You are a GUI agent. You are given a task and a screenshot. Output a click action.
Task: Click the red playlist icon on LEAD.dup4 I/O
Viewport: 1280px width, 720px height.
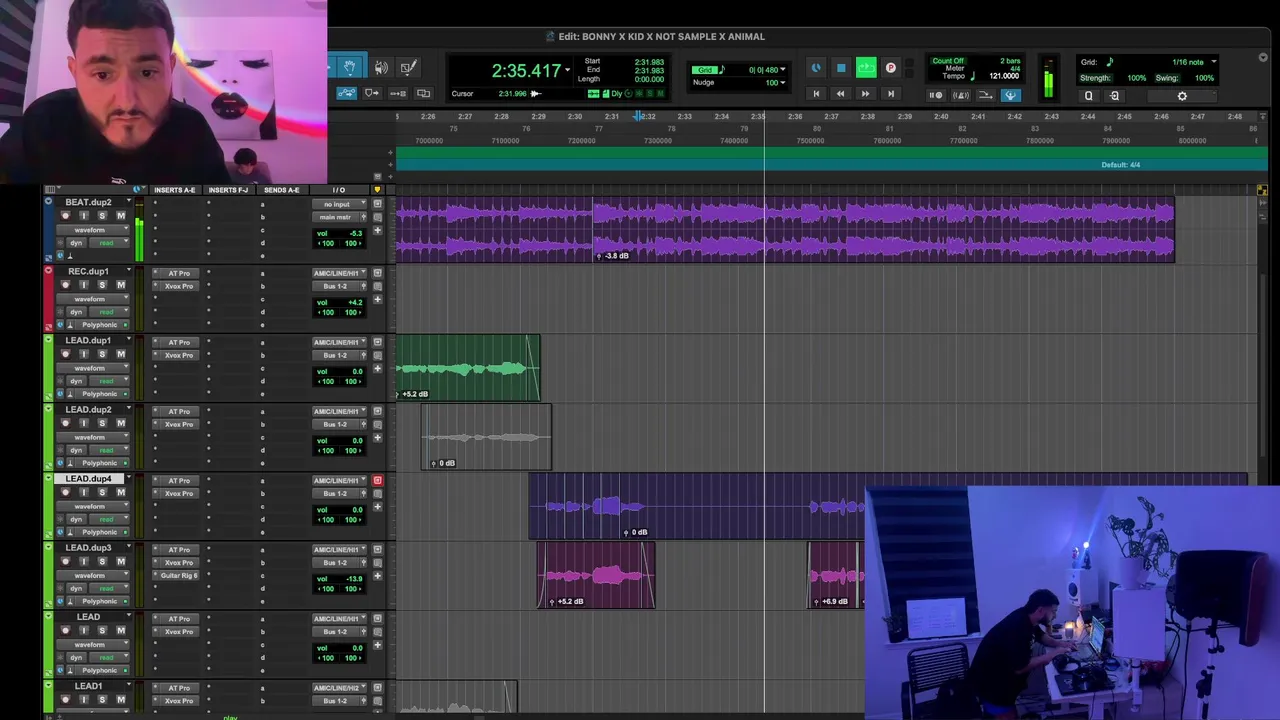tap(377, 481)
